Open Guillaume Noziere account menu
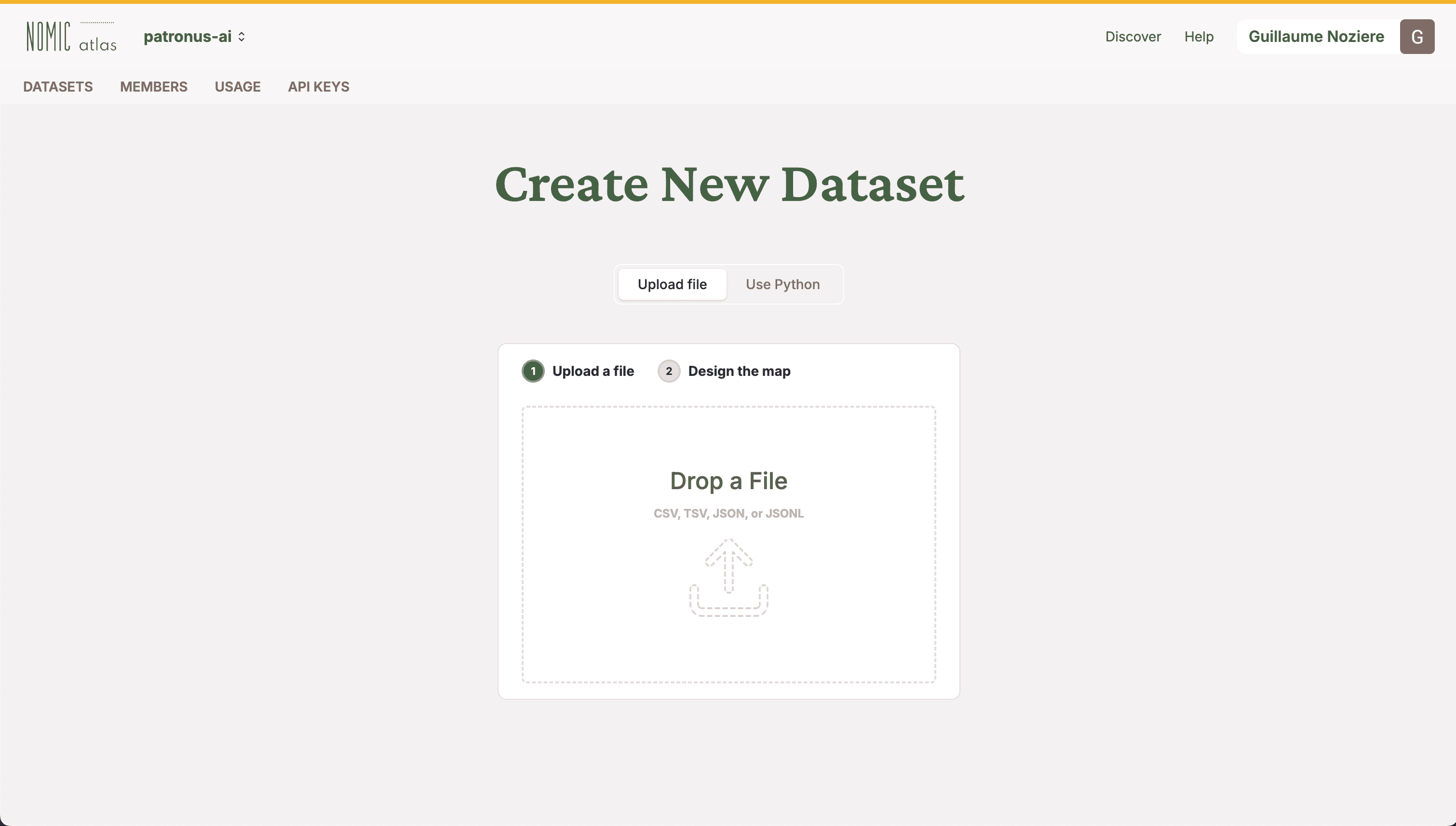The width and height of the screenshot is (1456, 826). 1316,37
